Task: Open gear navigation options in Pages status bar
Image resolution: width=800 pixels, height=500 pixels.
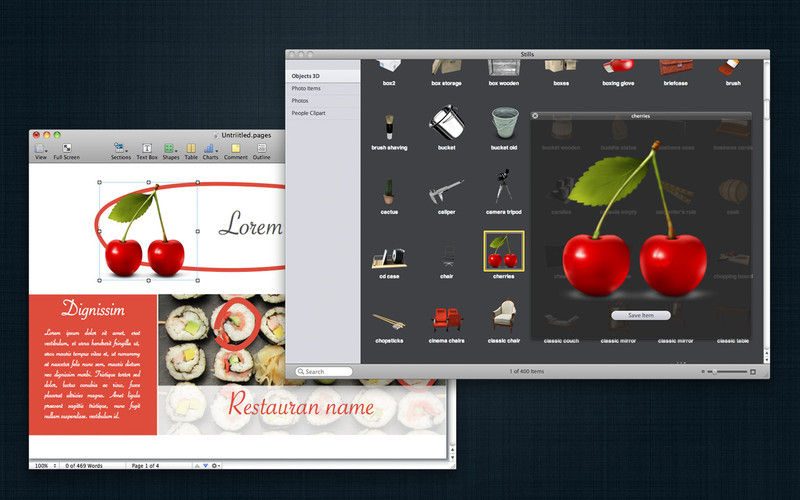Action: (216, 466)
